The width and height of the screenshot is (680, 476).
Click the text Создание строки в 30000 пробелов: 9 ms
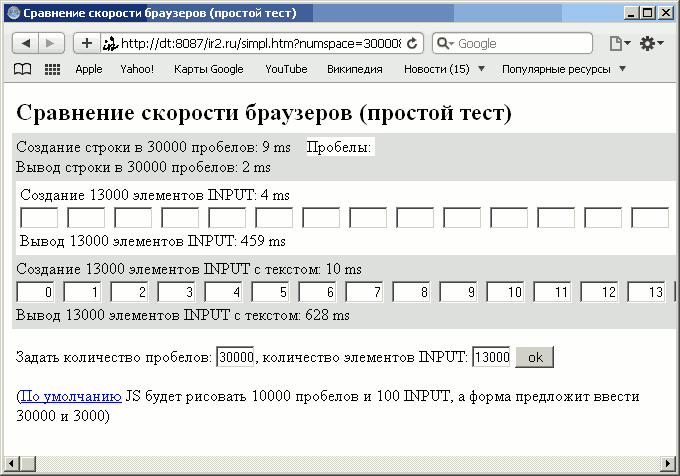153,147
